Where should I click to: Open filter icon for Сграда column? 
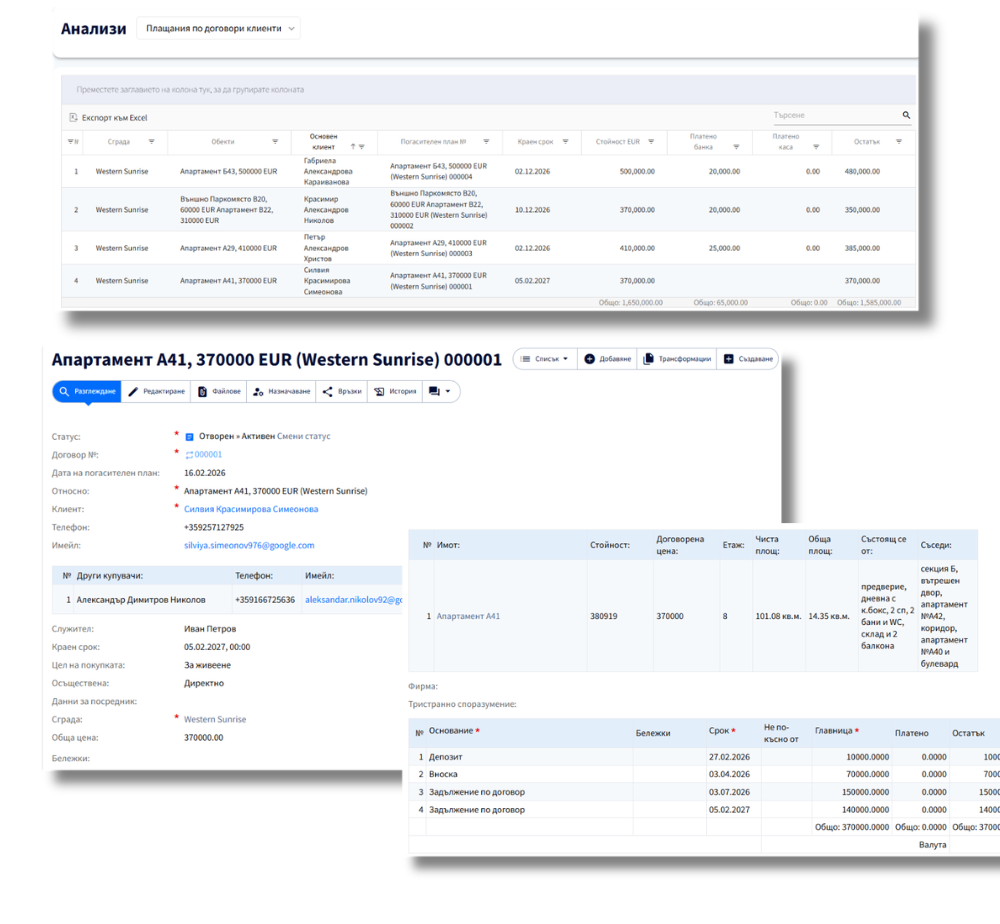[x=153, y=142]
